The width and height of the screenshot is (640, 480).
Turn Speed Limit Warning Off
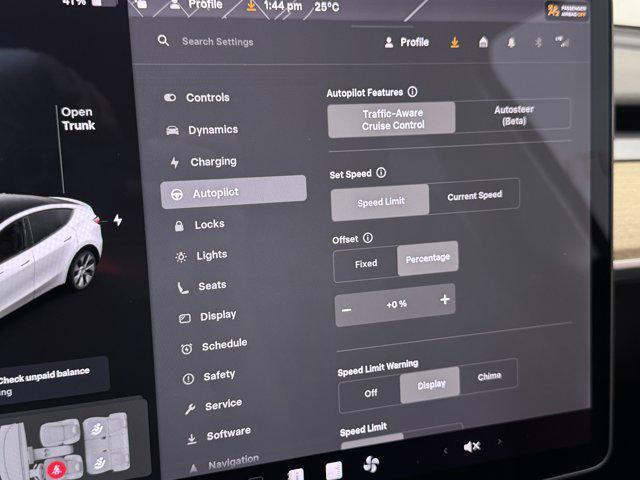coord(370,393)
